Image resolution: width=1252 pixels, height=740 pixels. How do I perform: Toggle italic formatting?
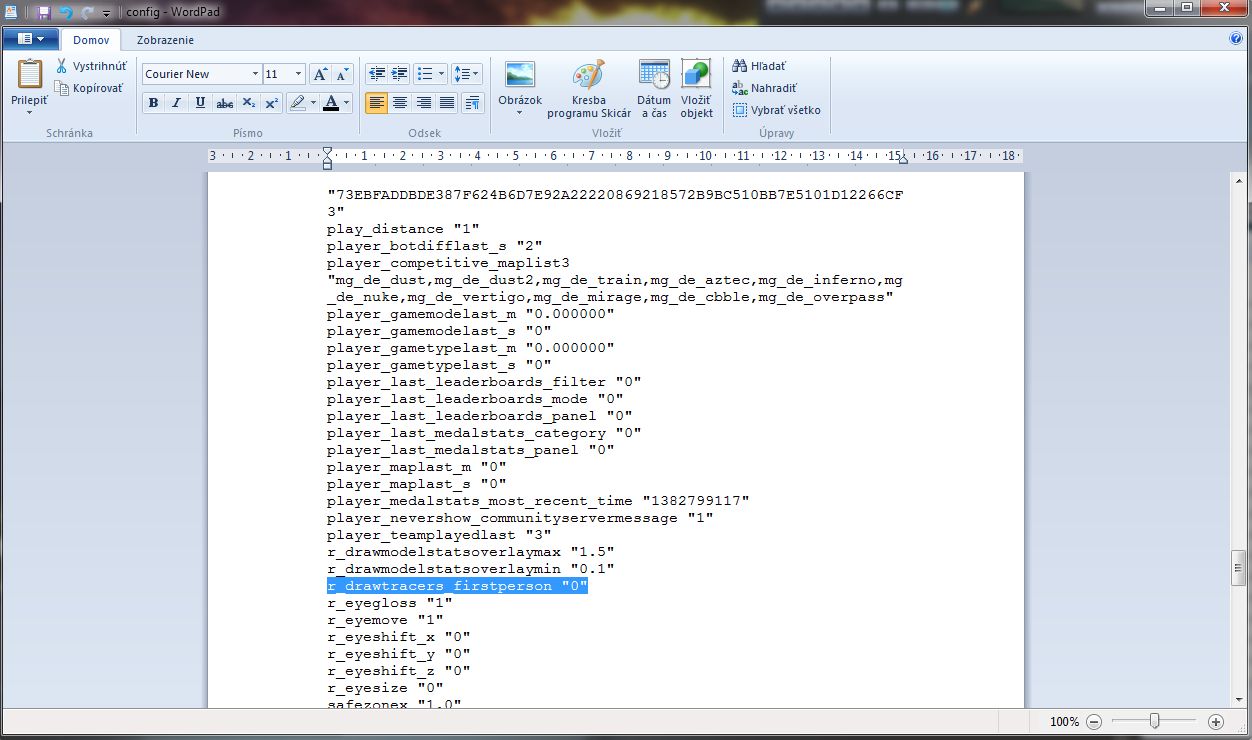coord(176,103)
